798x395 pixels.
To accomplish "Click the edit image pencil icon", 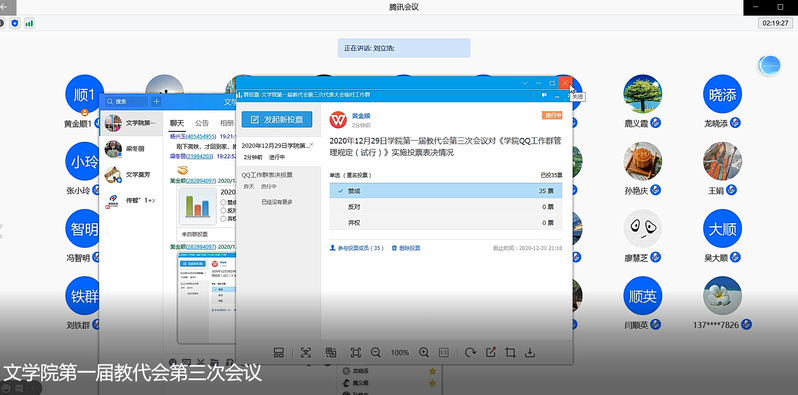I will (491, 352).
